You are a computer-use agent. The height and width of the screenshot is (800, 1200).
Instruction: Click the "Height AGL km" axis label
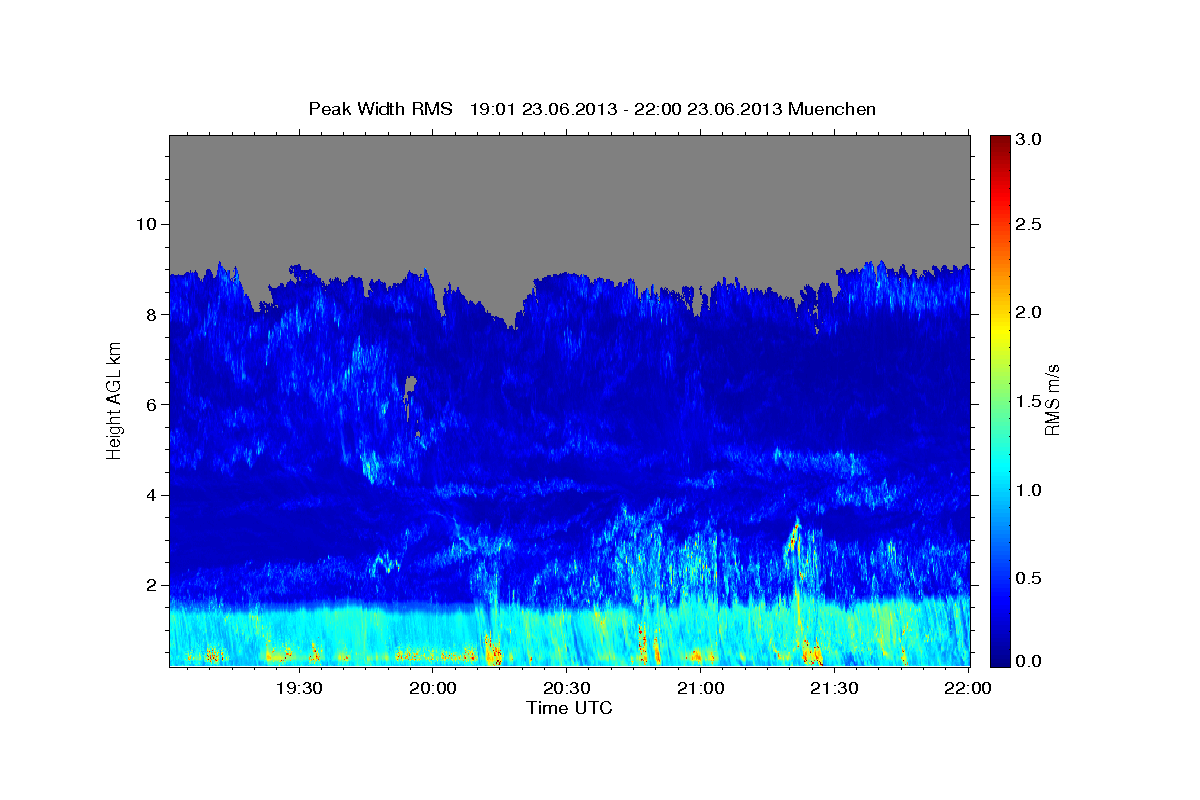pos(115,400)
